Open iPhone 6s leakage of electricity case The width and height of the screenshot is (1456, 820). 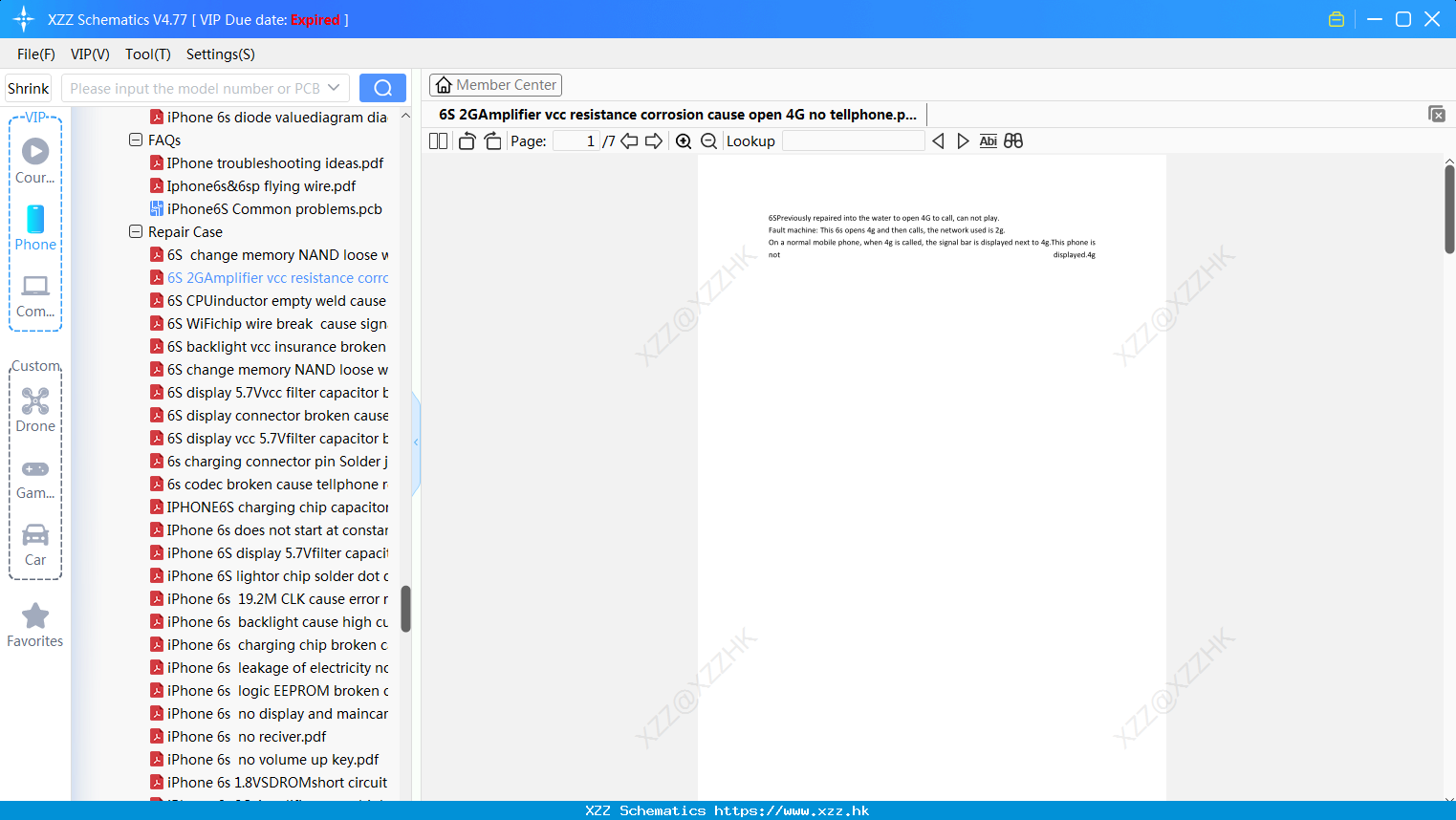coord(270,668)
